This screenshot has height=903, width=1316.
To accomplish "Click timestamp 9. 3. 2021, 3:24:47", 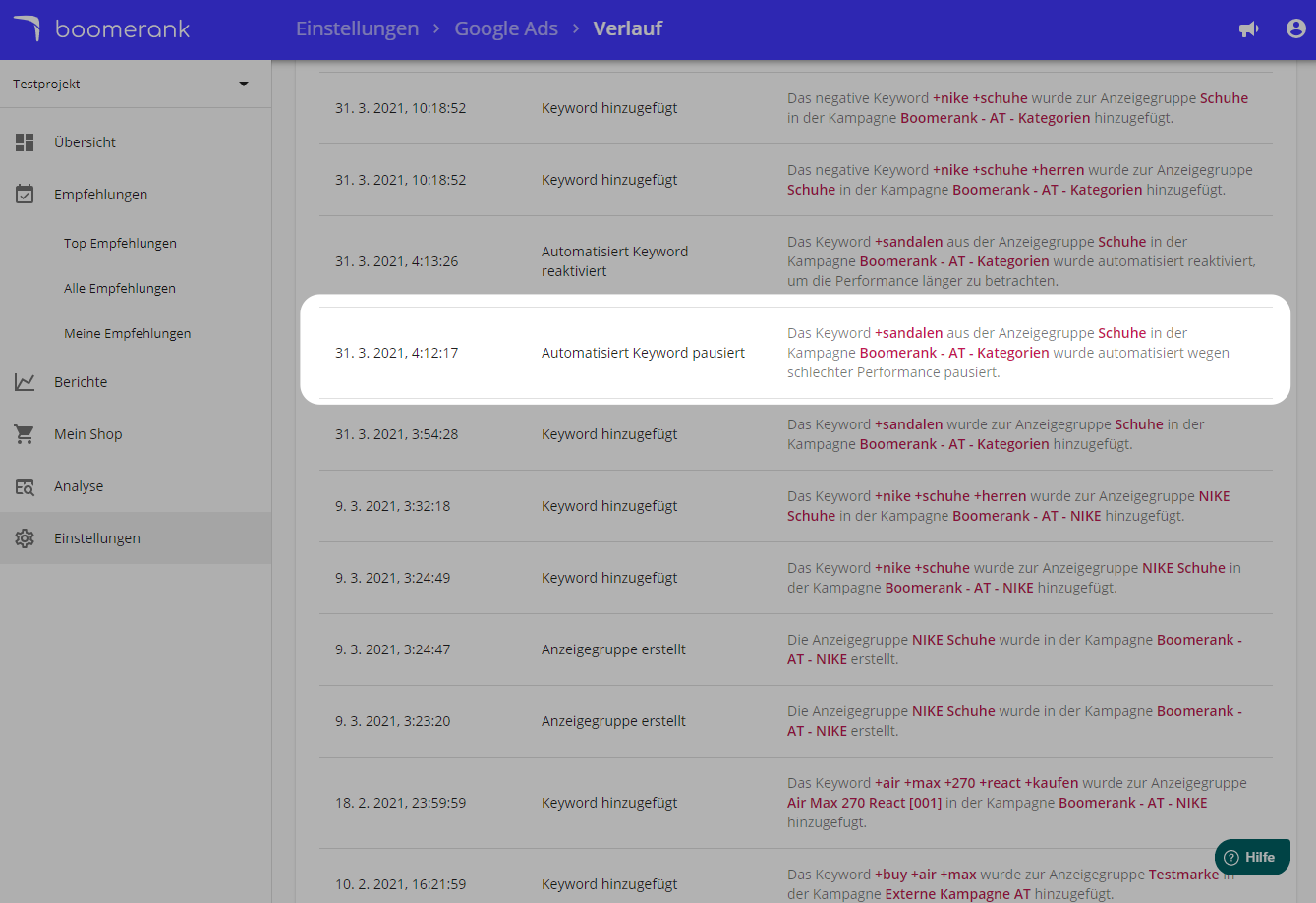I will pos(392,649).
